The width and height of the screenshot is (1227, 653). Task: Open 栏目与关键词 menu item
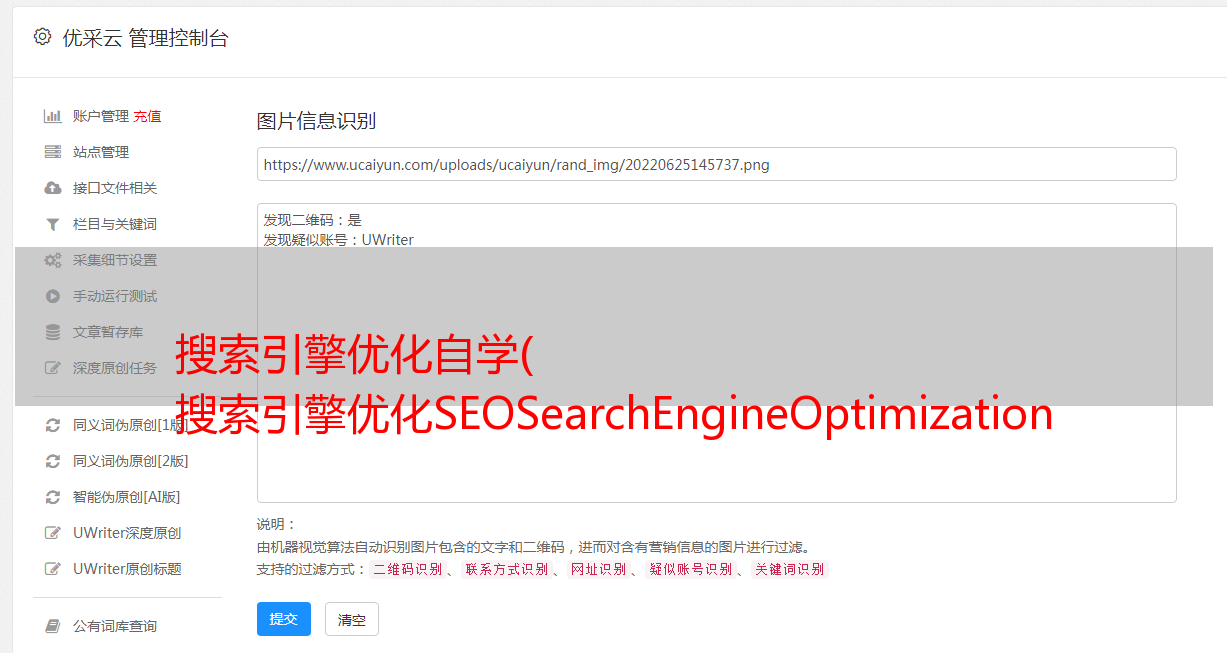pos(115,224)
